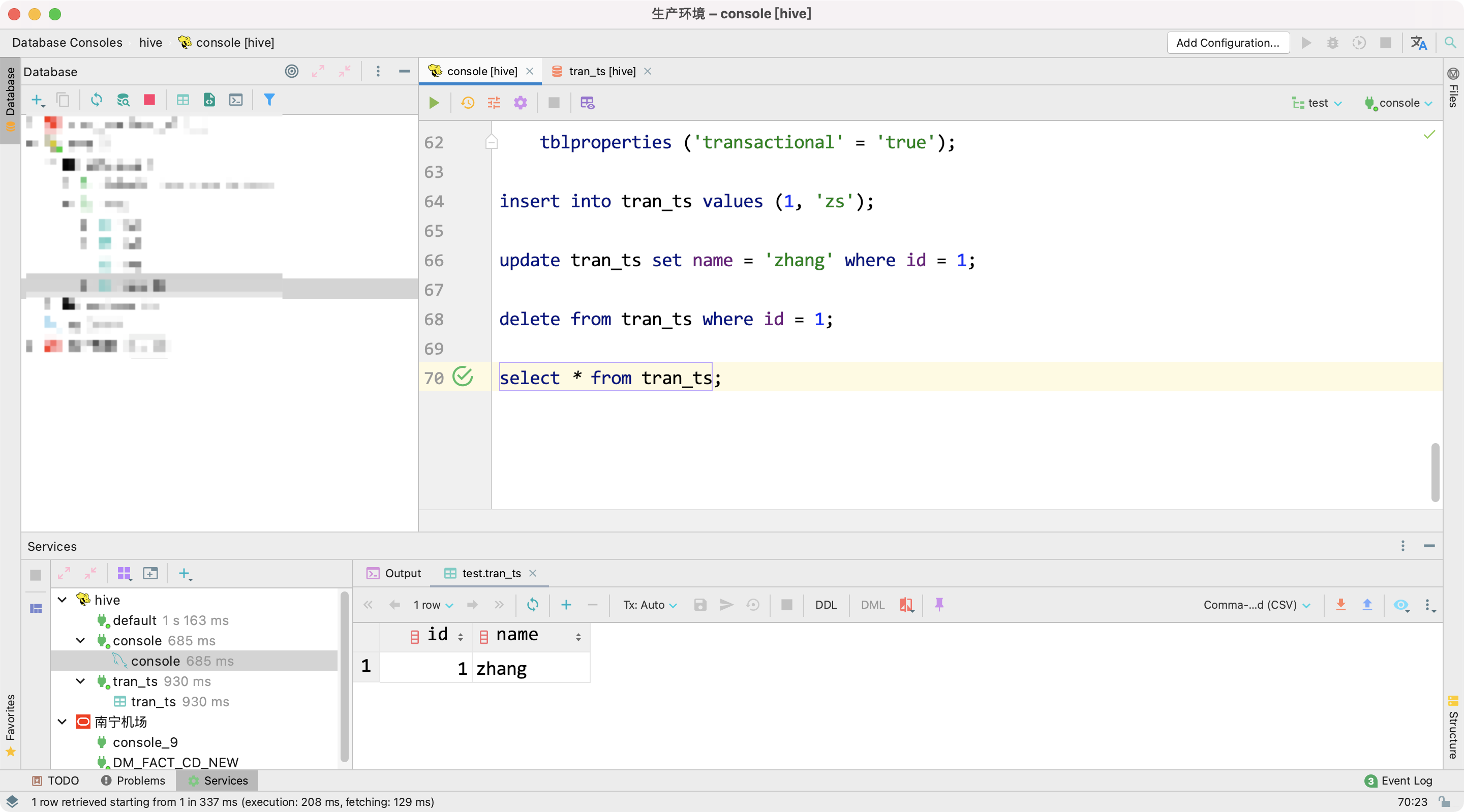This screenshot has width=1464, height=812.
Task: Select the test.tran_ts result tab
Action: click(x=490, y=574)
